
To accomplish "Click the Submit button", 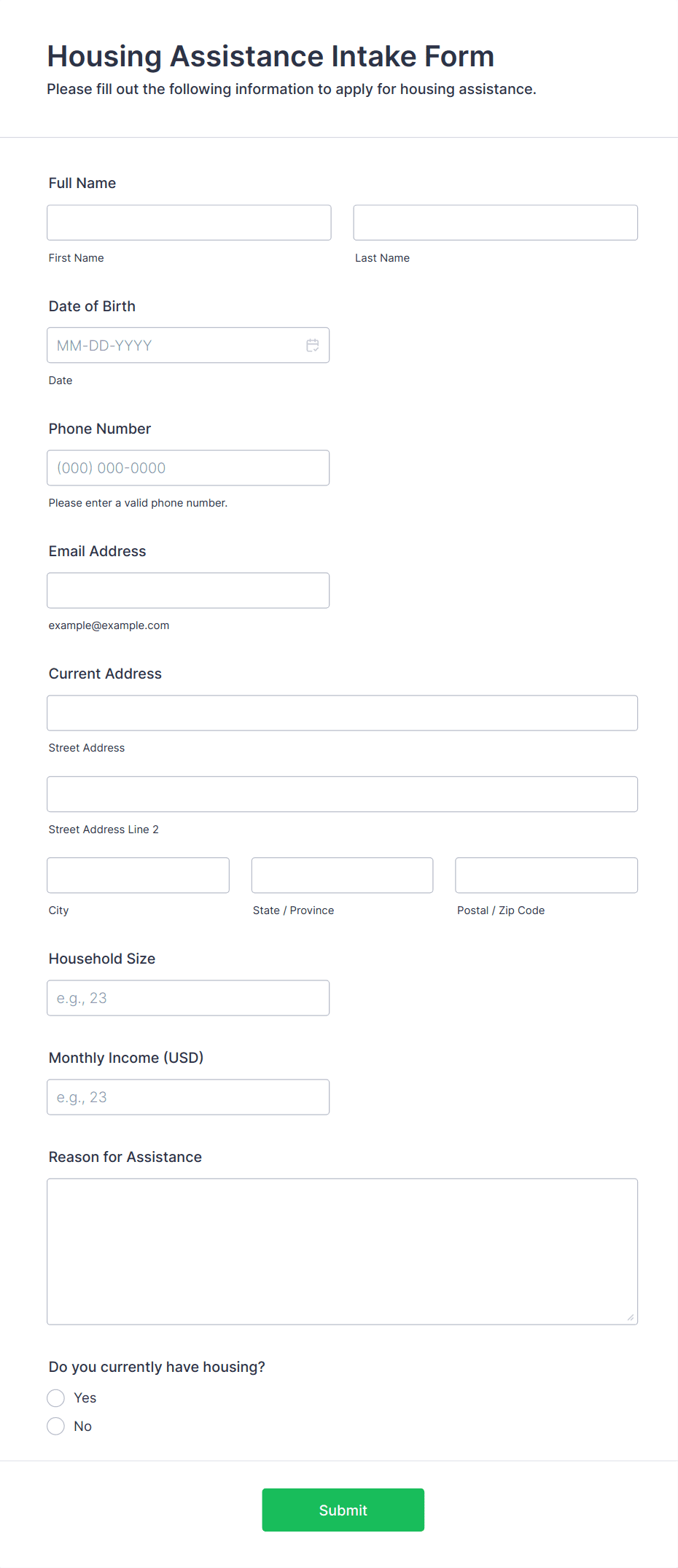I will pos(343,1510).
